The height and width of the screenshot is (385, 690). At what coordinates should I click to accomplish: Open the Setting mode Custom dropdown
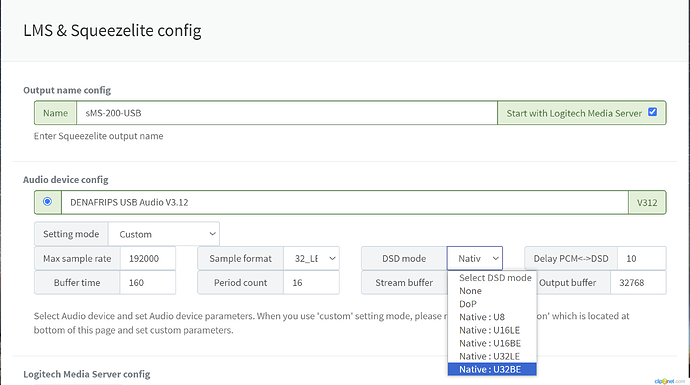(164, 234)
